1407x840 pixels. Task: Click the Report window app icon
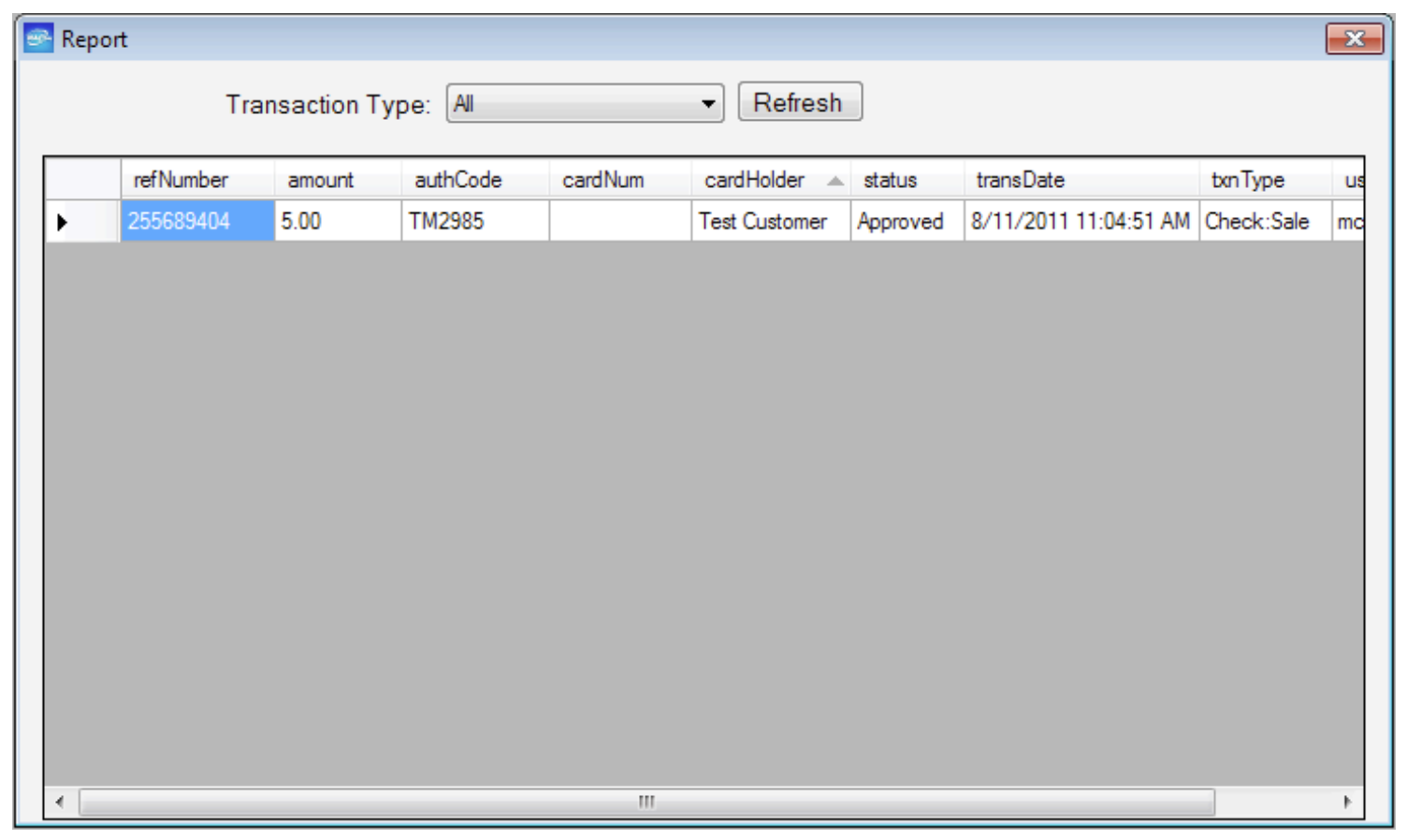[37, 38]
